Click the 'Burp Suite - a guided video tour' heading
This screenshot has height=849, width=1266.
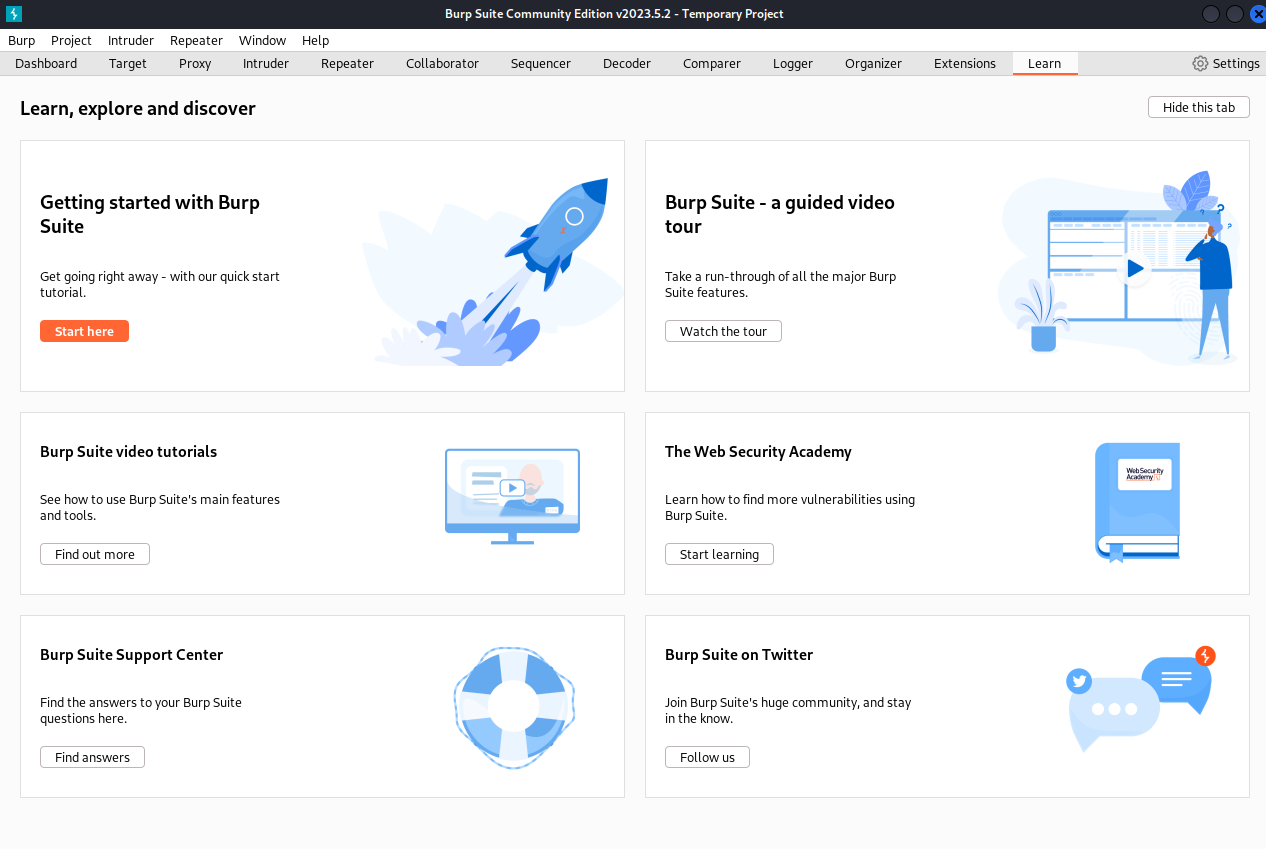point(780,214)
